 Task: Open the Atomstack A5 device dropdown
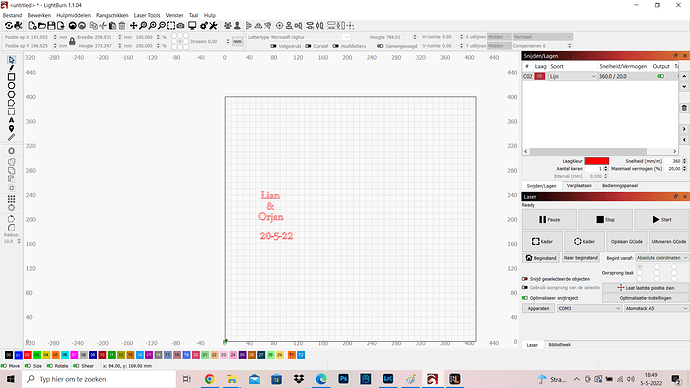[x=656, y=308]
